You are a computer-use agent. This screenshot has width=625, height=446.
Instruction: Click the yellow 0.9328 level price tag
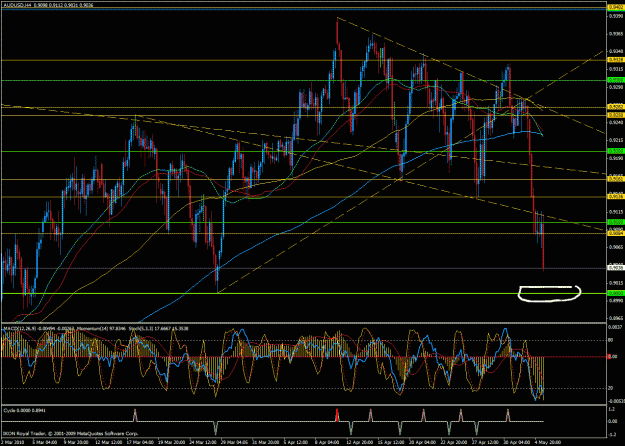(x=615, y=60)
